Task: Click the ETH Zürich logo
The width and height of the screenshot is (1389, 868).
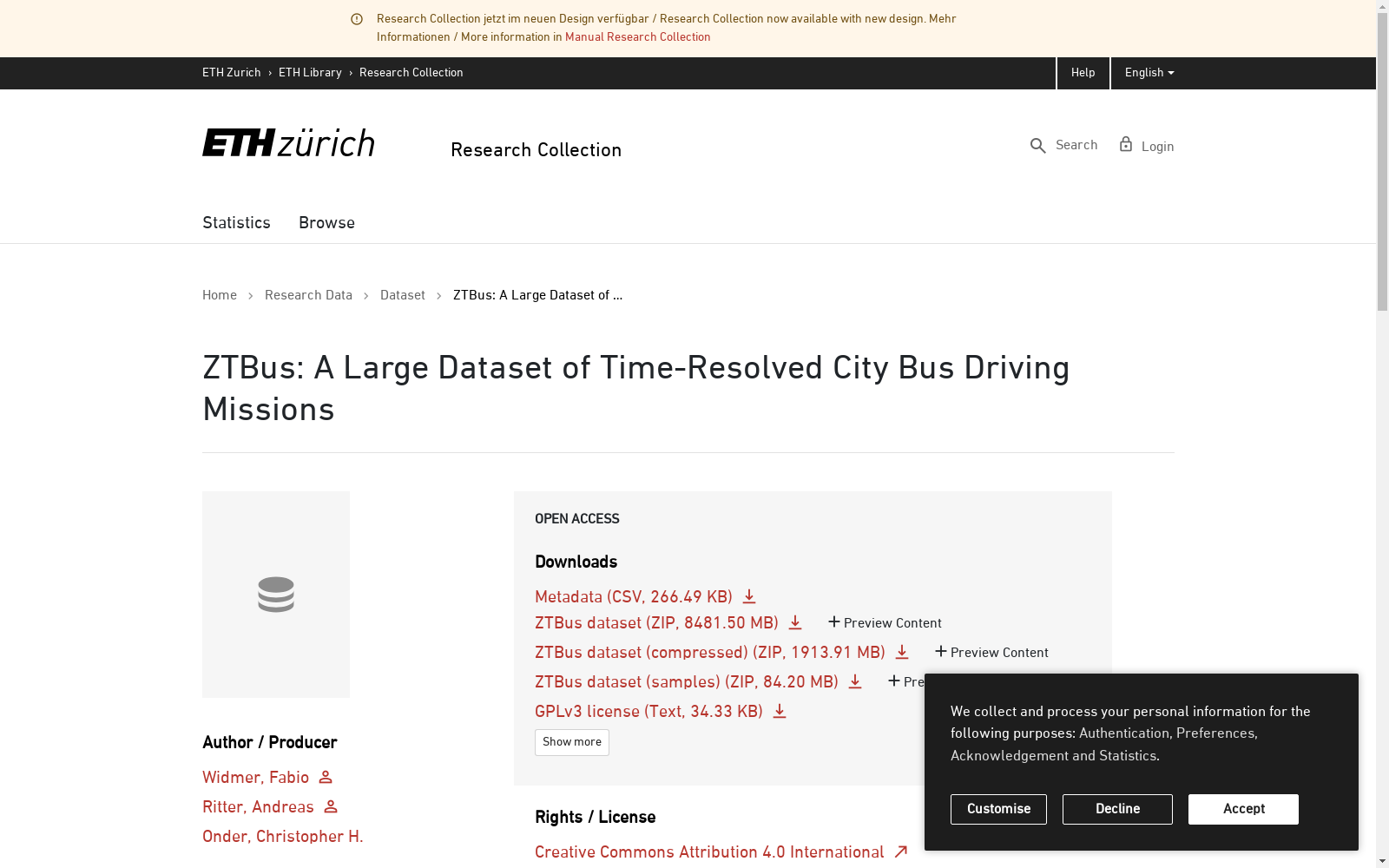Action: pyautogui.click(x=288, y=143)
